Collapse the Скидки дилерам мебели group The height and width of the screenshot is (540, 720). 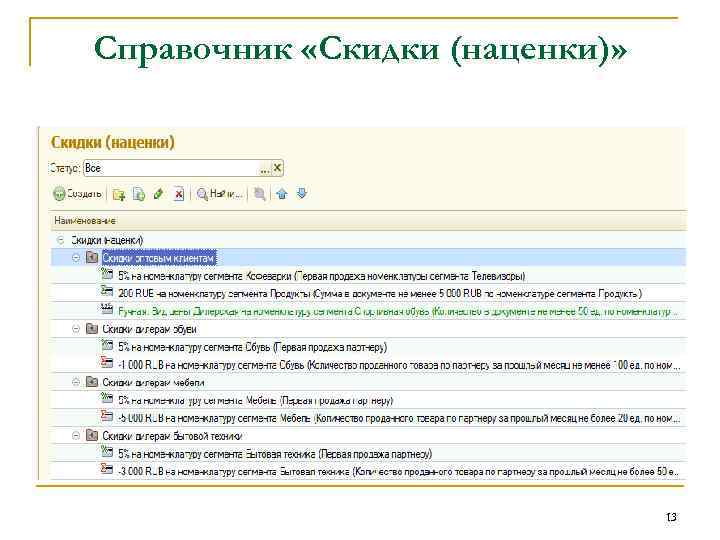click(76, 382)
